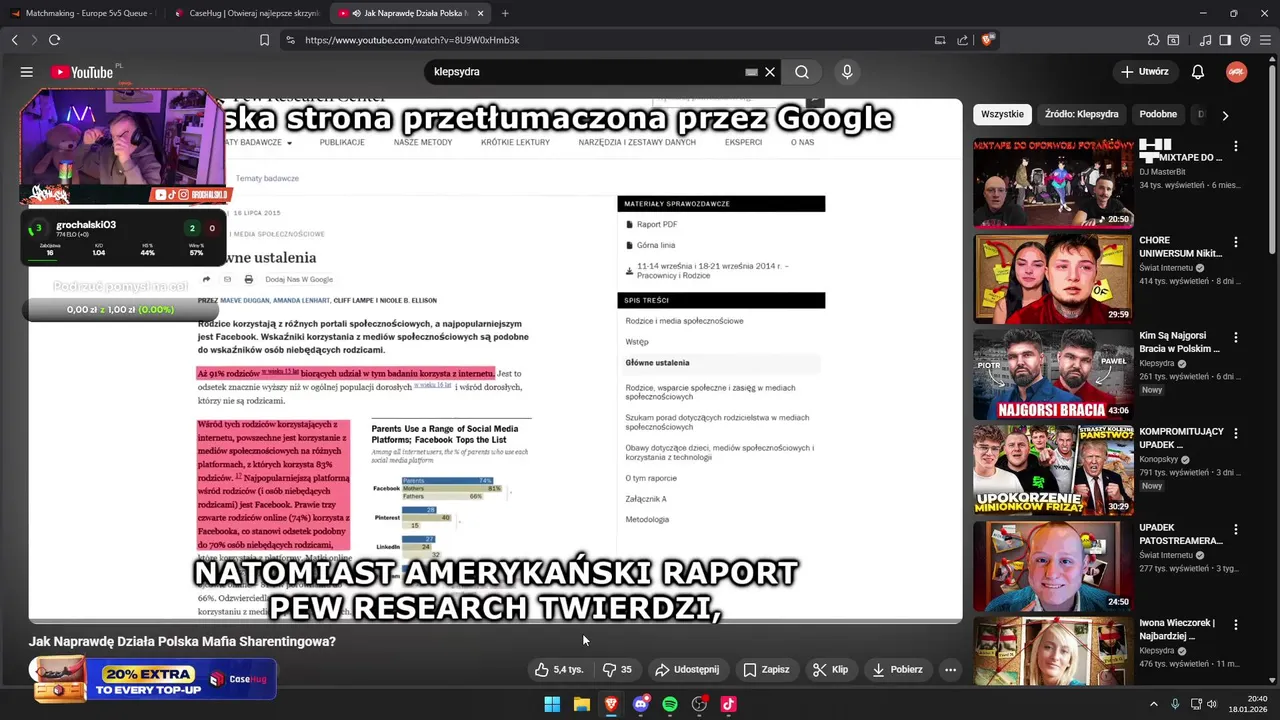
Task: Open the Windows Start menu
Action: 552,704
